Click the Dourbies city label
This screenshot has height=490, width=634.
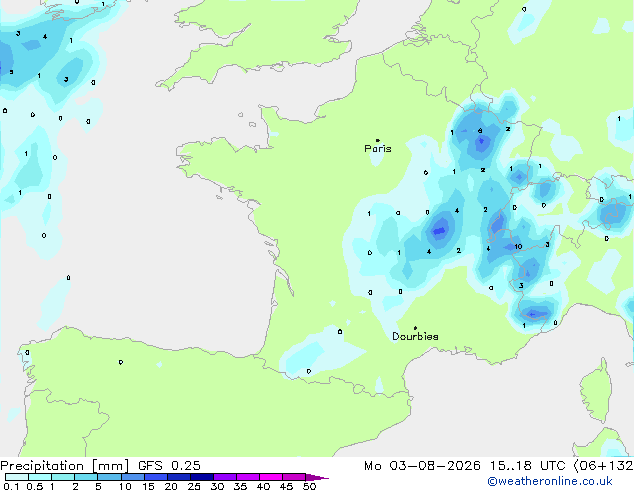pos(415,336)
